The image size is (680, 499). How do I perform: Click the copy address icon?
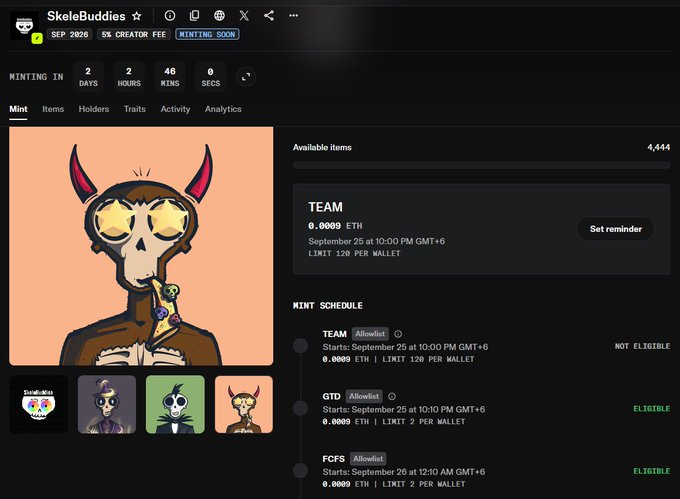(x=195, y=16)
